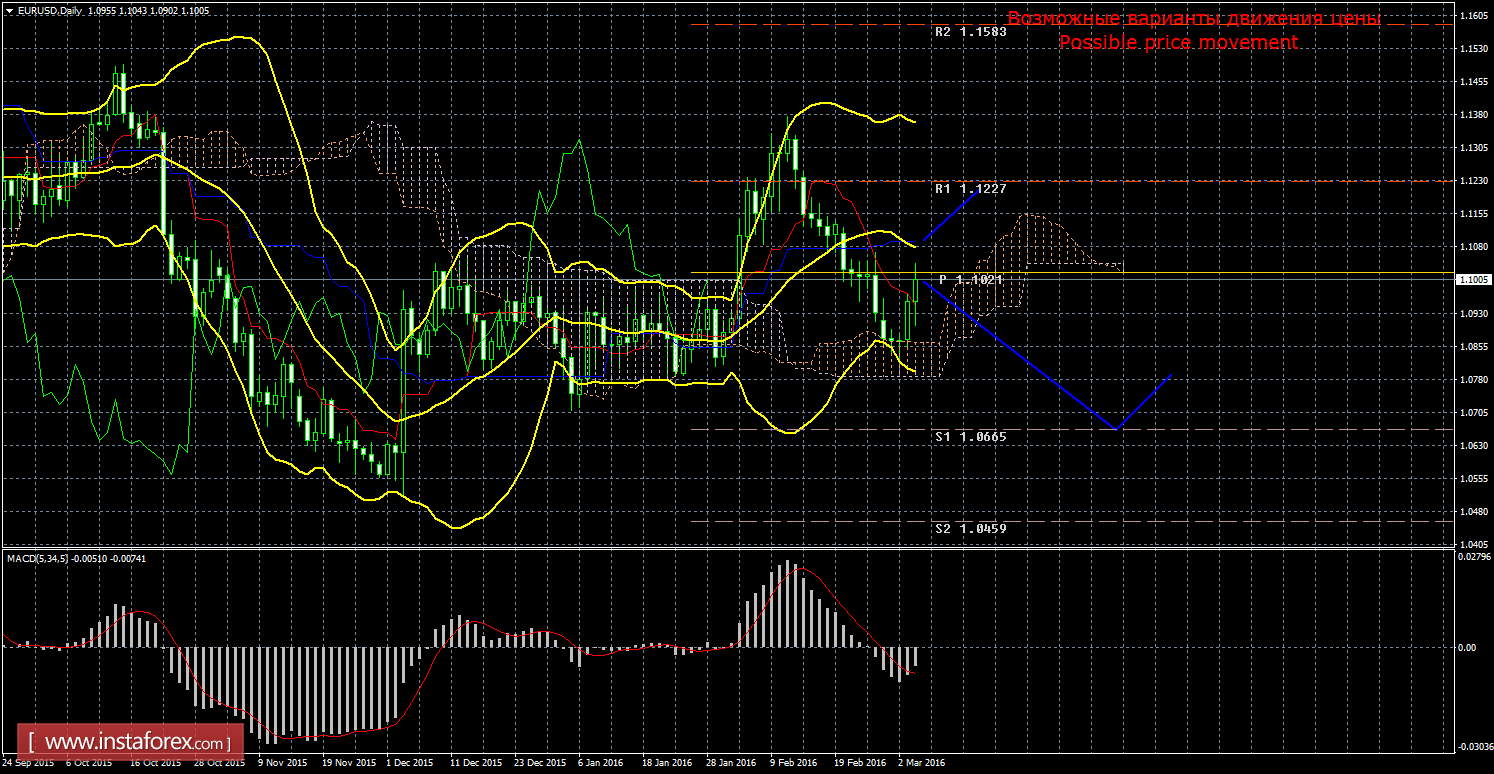Image resolution: width=1494 pixels, height=774 pixels.
Task: Click the EURUSD,Daily chart title
Action: click(48, 8)
